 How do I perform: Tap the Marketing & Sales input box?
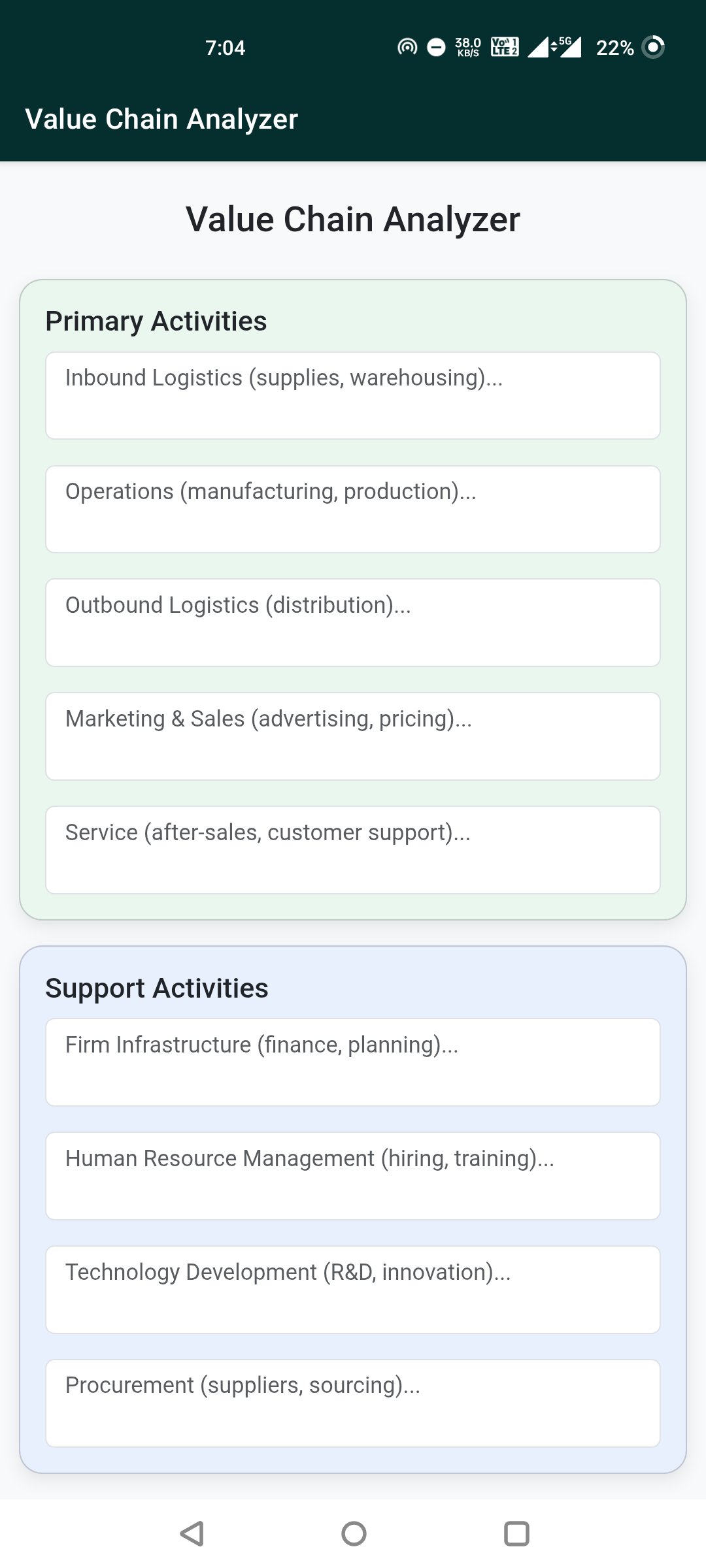pos(353,736)
